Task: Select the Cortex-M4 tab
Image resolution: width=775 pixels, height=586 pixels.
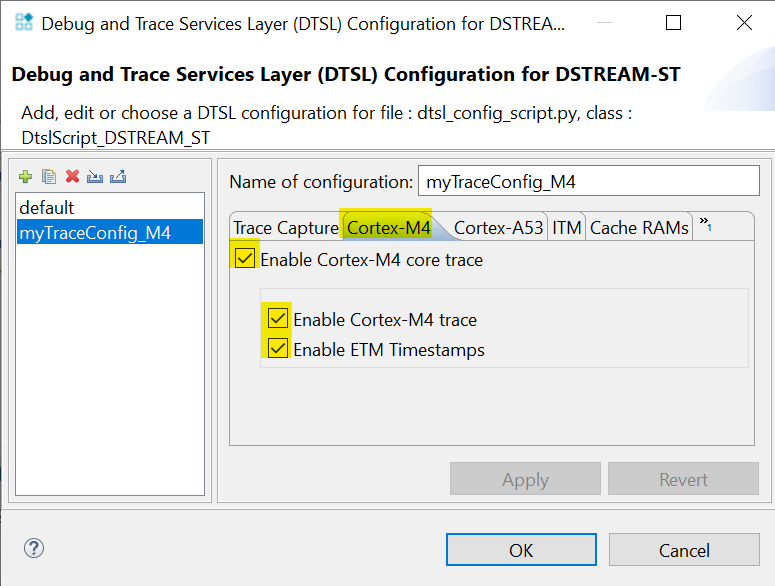Action: click(388, 228)
